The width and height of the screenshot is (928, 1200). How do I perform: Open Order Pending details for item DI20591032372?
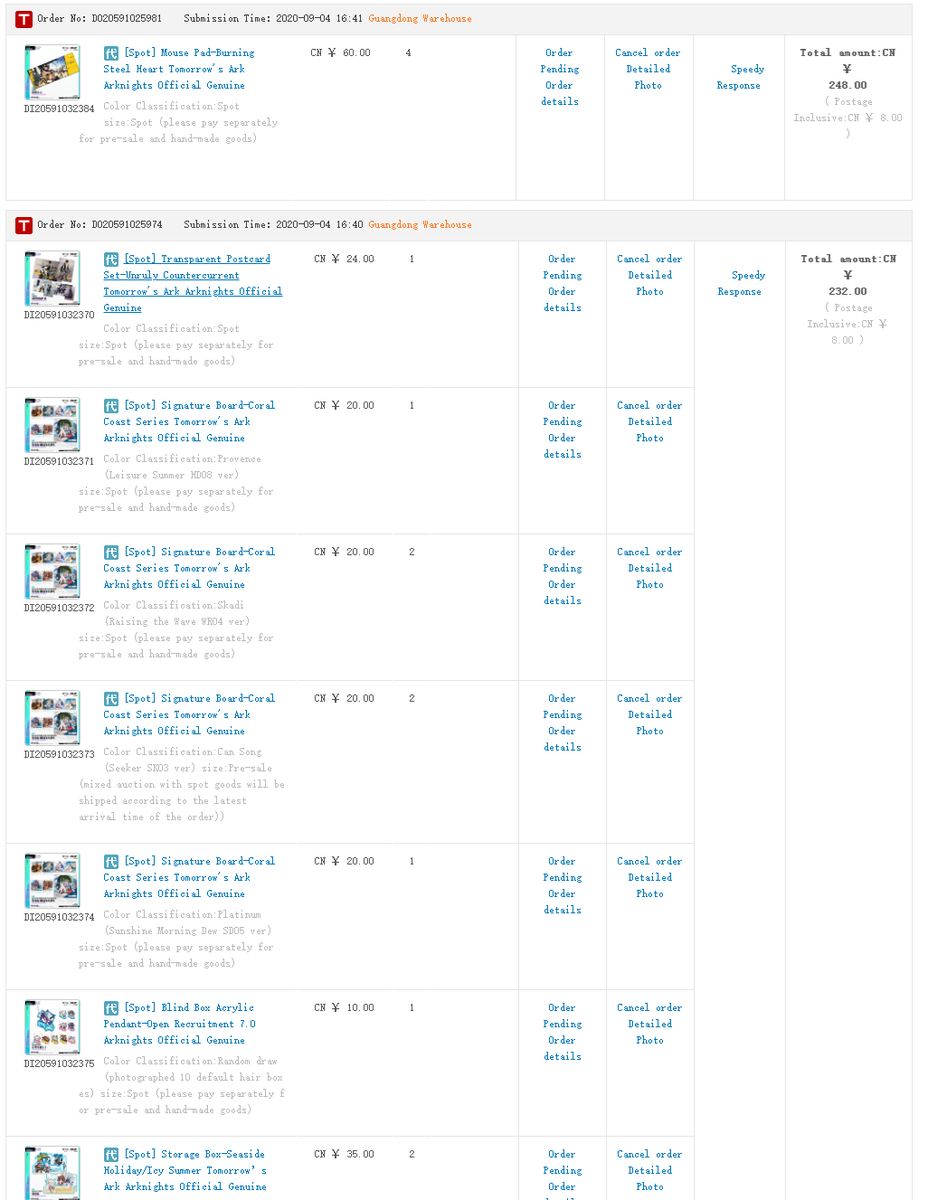click(x=562, y=576)
